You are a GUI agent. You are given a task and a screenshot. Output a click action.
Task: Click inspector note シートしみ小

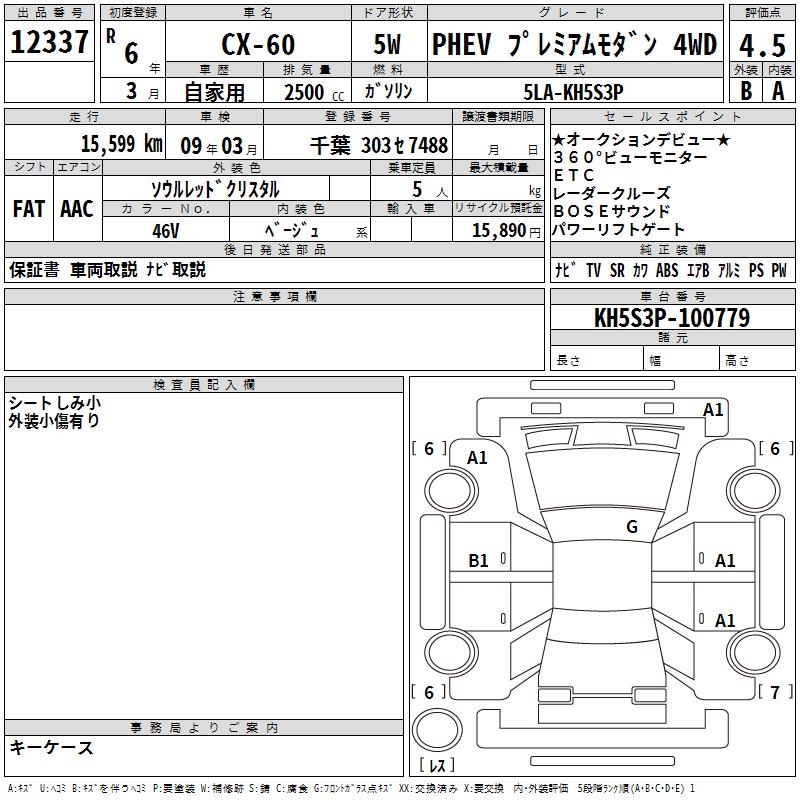click(x=55, y=403)
